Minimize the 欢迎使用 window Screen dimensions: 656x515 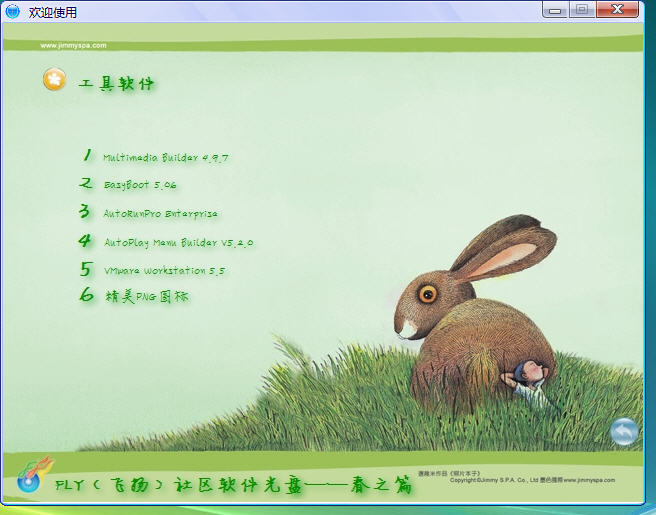click(555, 10)
